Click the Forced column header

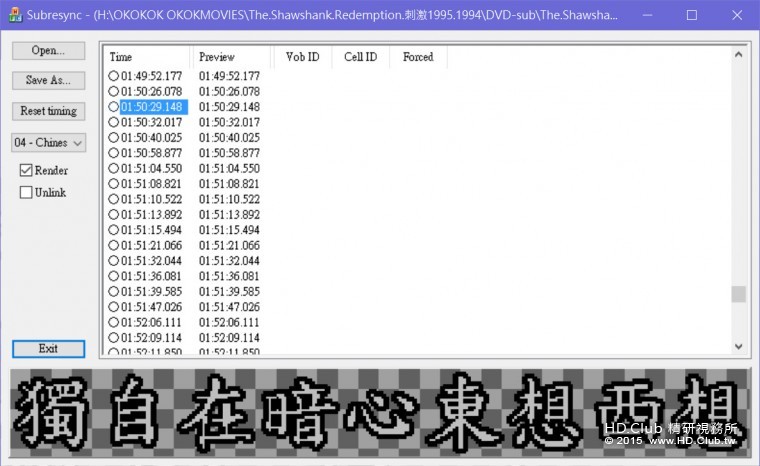coord(418,57)
